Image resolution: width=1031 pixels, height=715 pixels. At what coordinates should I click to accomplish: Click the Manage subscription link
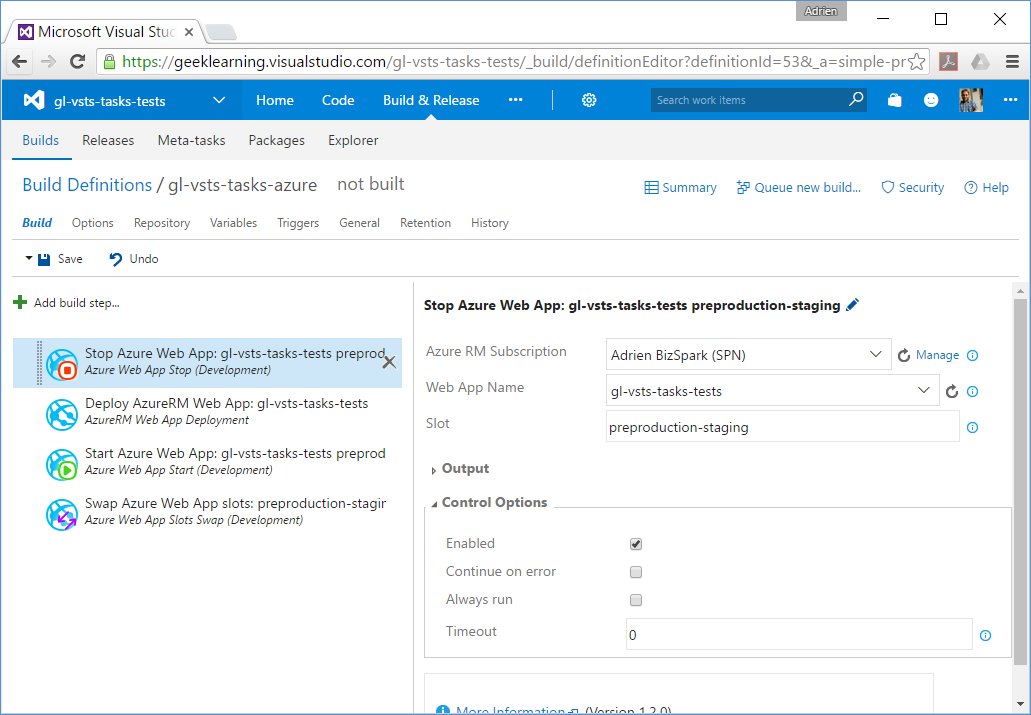coord(937,355)
